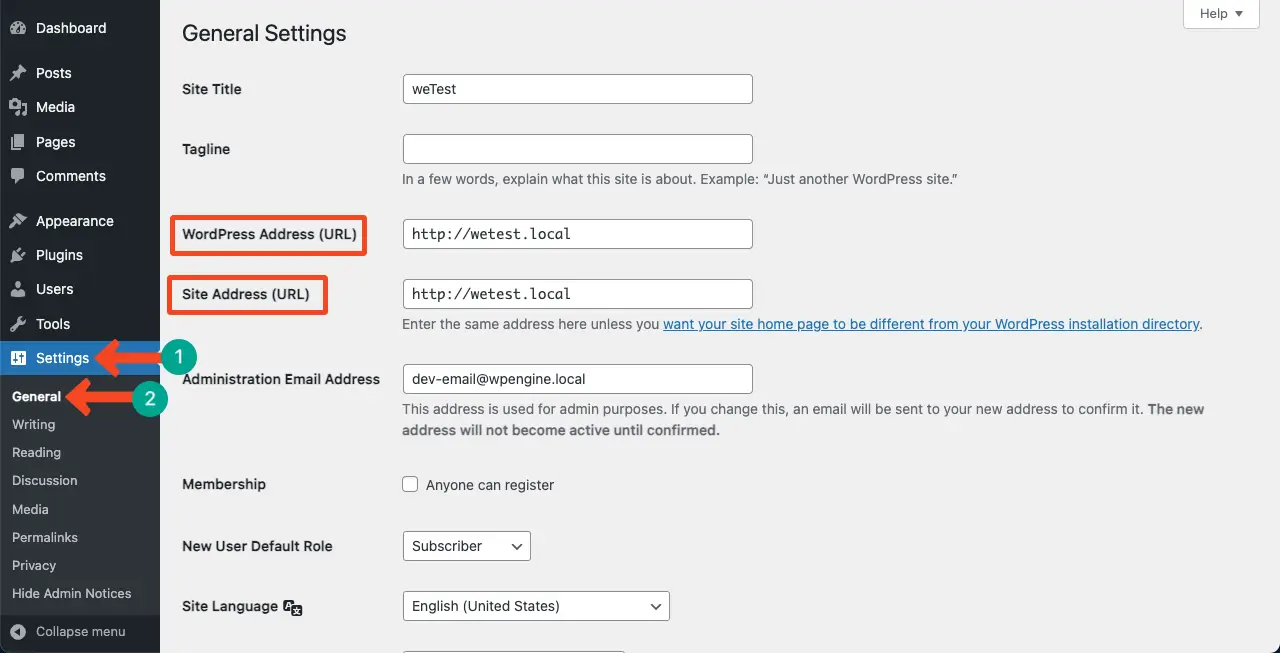The width and height of the screenshot is (1280, 653).
Task: Click the Posts pushpin icon
Action: tap(18, 73)
